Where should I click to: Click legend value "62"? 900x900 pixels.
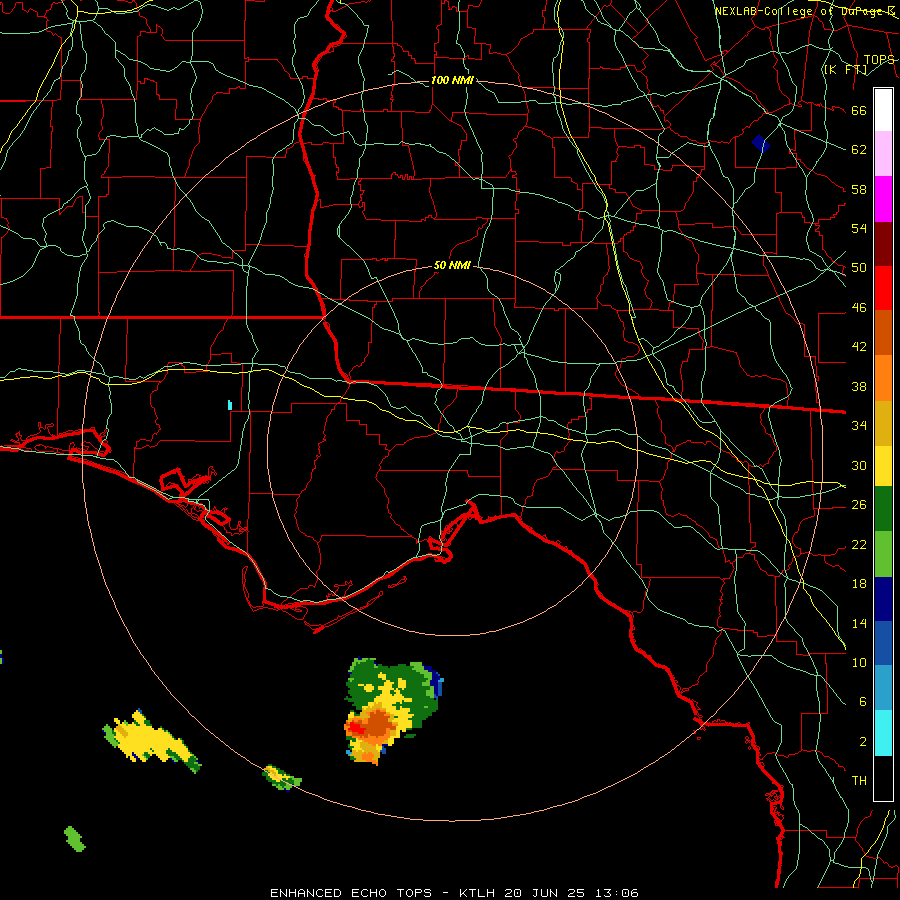[859, 149]
